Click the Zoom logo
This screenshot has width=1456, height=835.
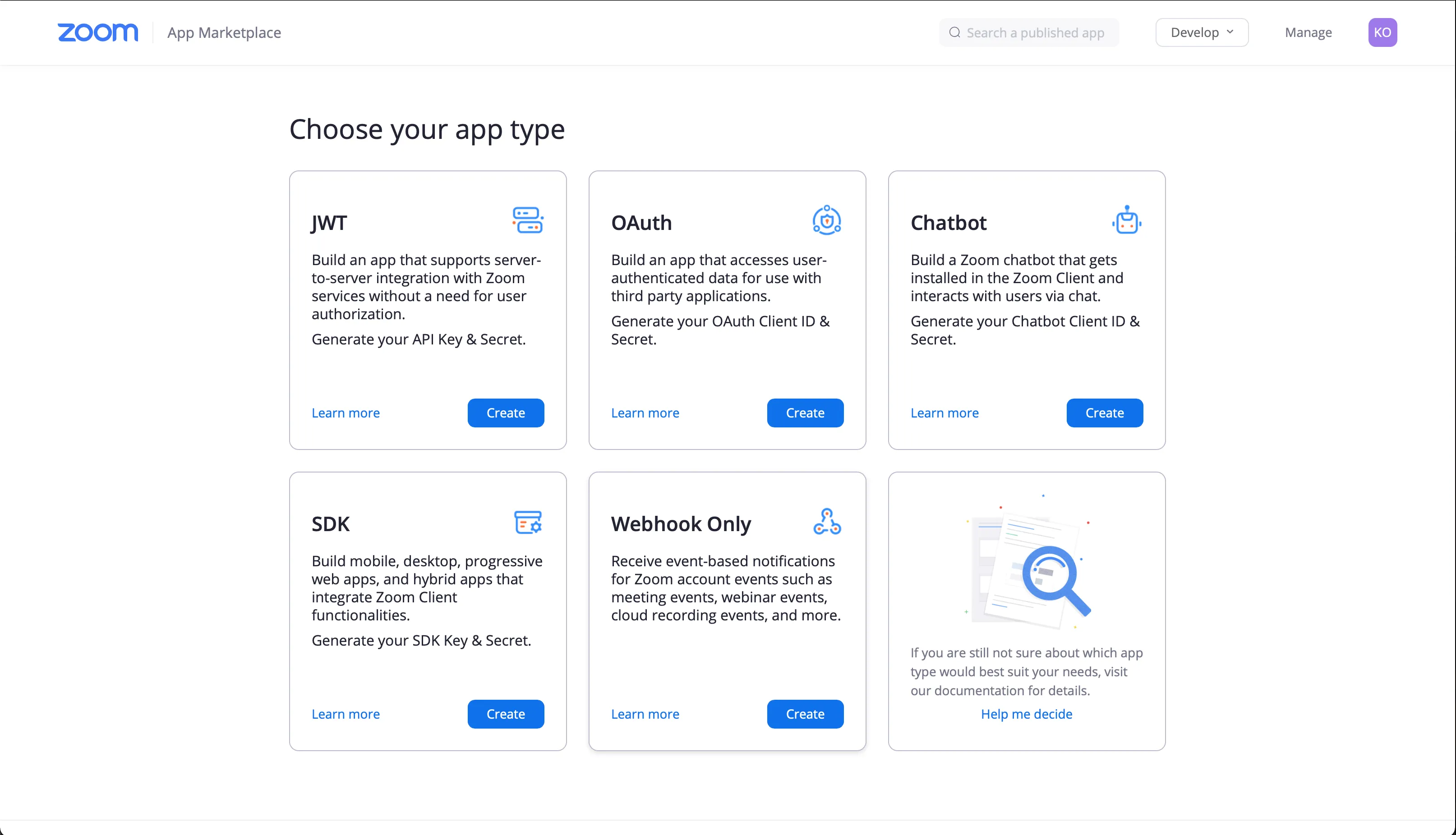(97, 33)
